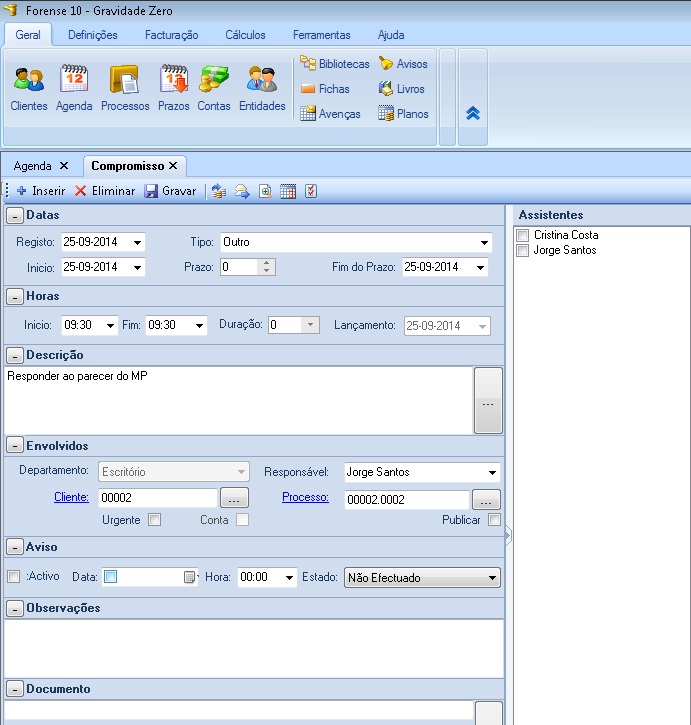Open Planos from the ribbon

(x=403, y=113)
